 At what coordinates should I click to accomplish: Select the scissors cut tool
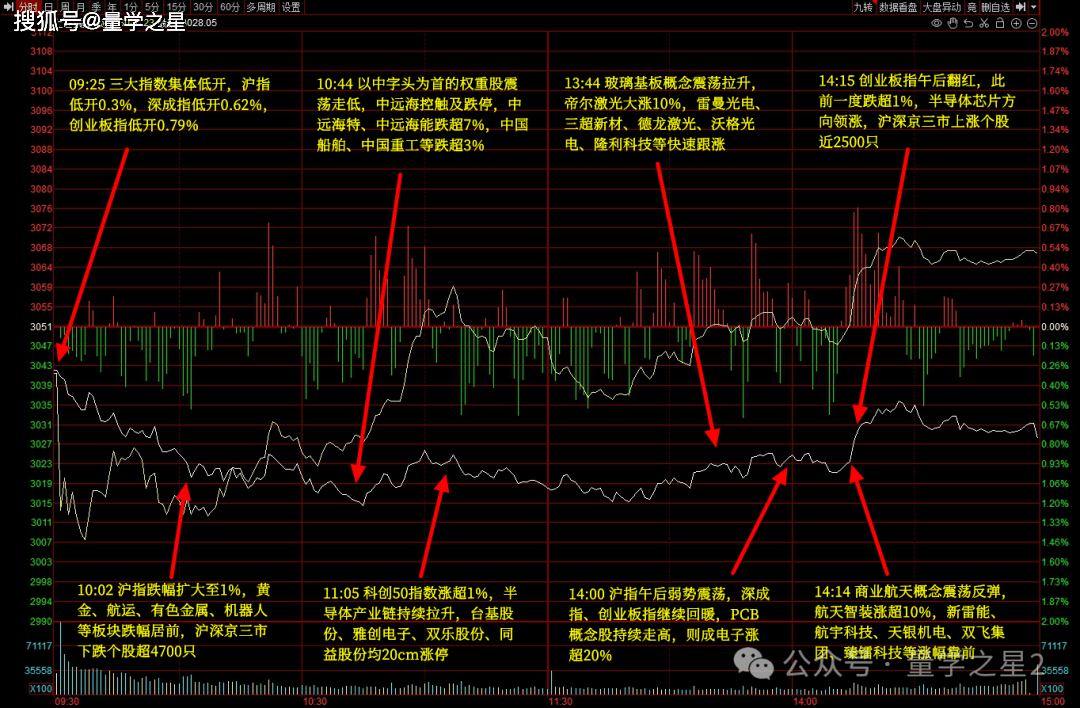pyautogui.click(x=984, y=23)
